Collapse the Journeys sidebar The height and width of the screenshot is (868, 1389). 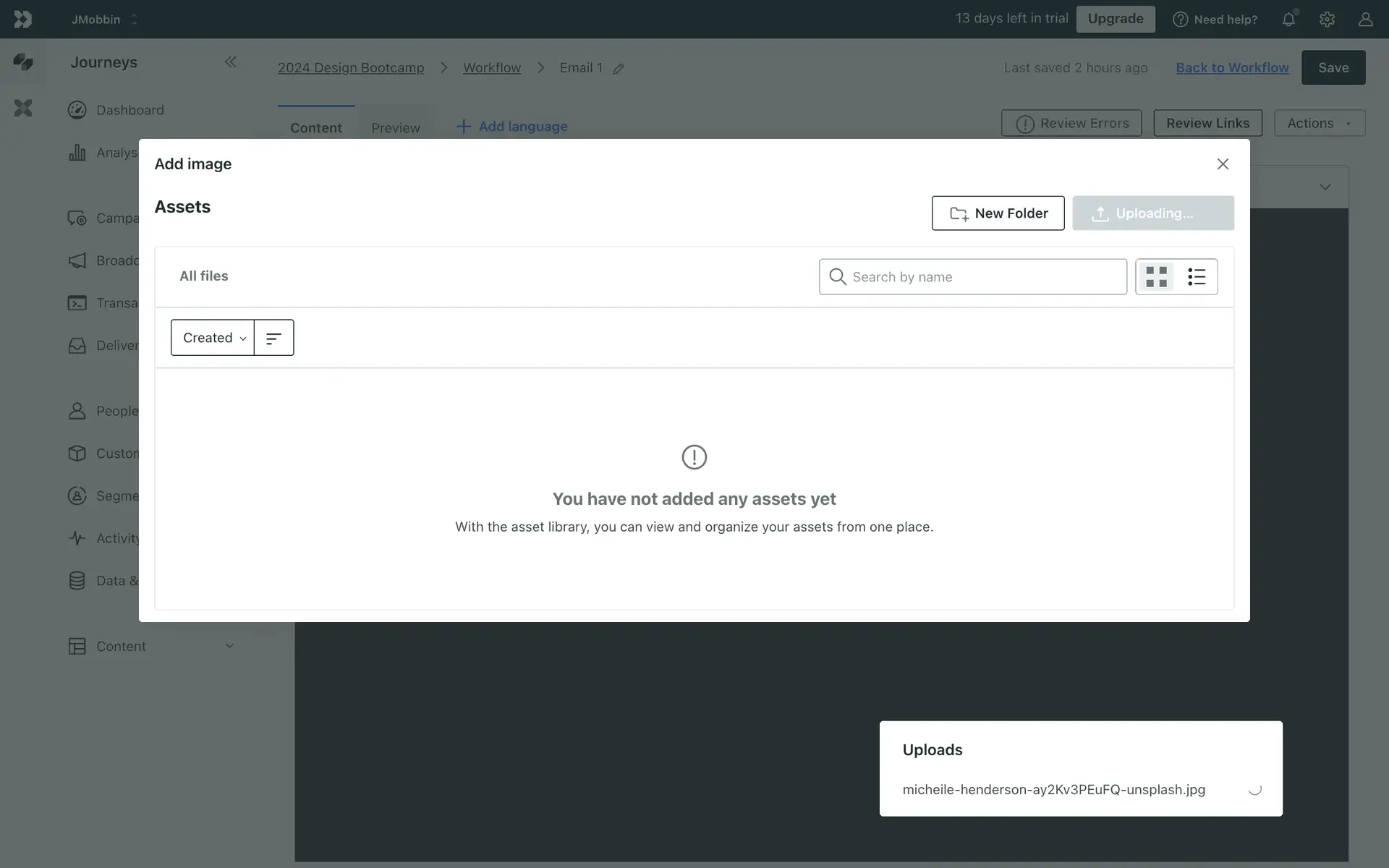pyautogui.click(x=230, y=62)
